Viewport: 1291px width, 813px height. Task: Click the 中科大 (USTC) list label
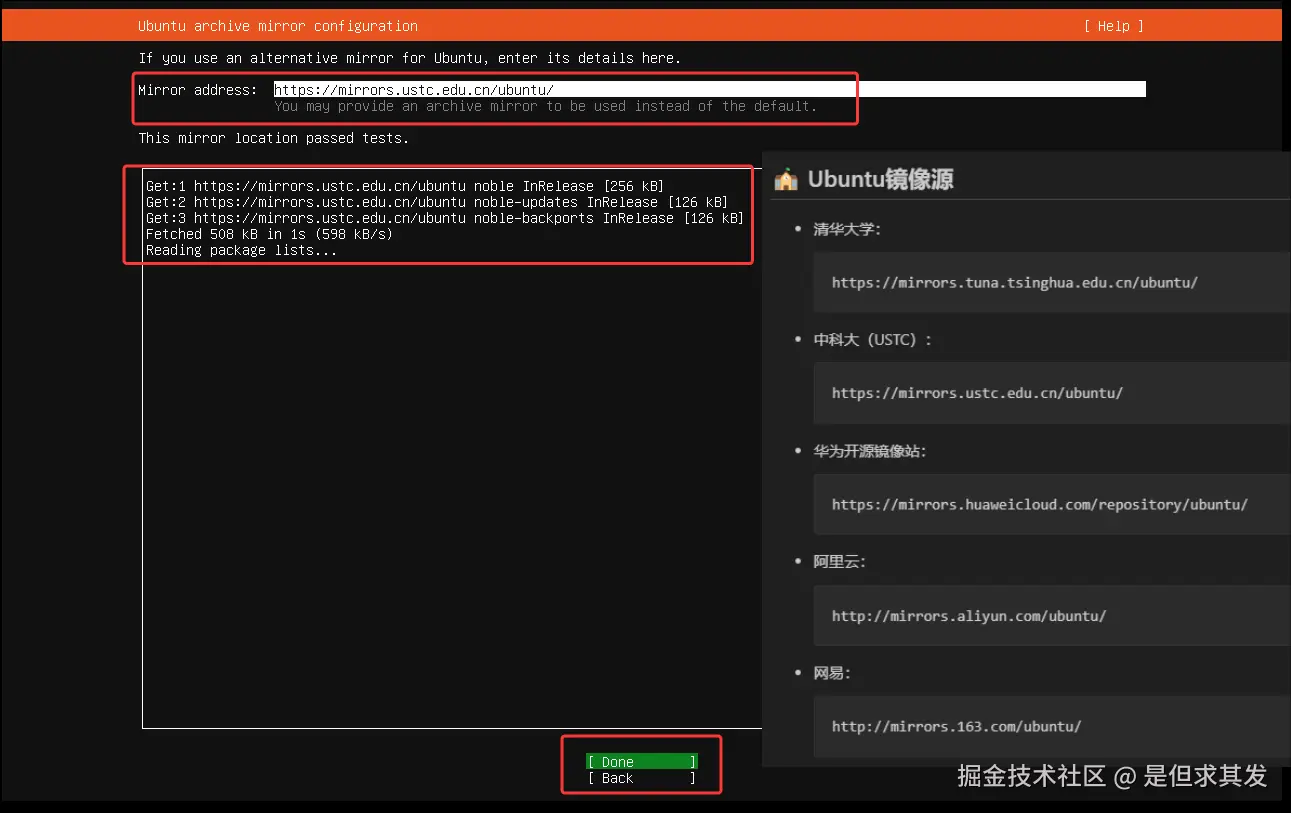(x=872, y=340)
